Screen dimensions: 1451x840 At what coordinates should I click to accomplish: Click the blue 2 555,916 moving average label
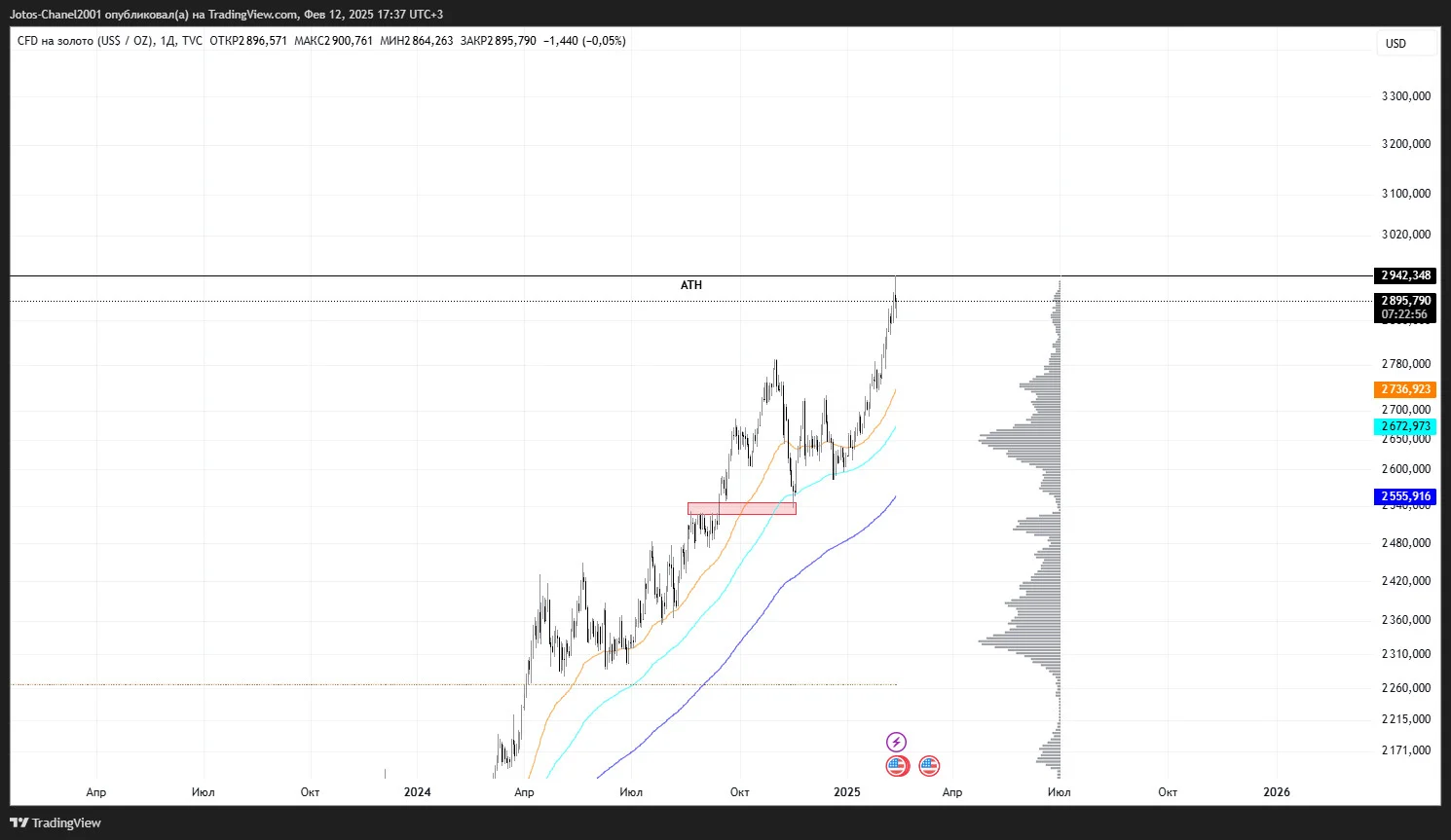point(1406,496)
